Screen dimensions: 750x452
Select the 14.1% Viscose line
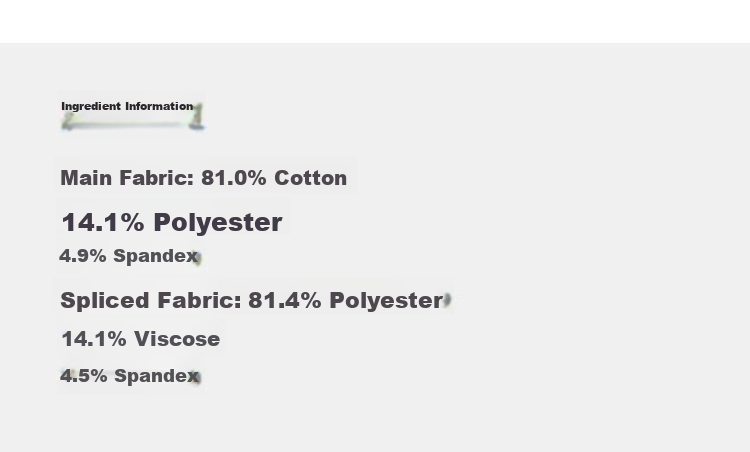point(141,339)
